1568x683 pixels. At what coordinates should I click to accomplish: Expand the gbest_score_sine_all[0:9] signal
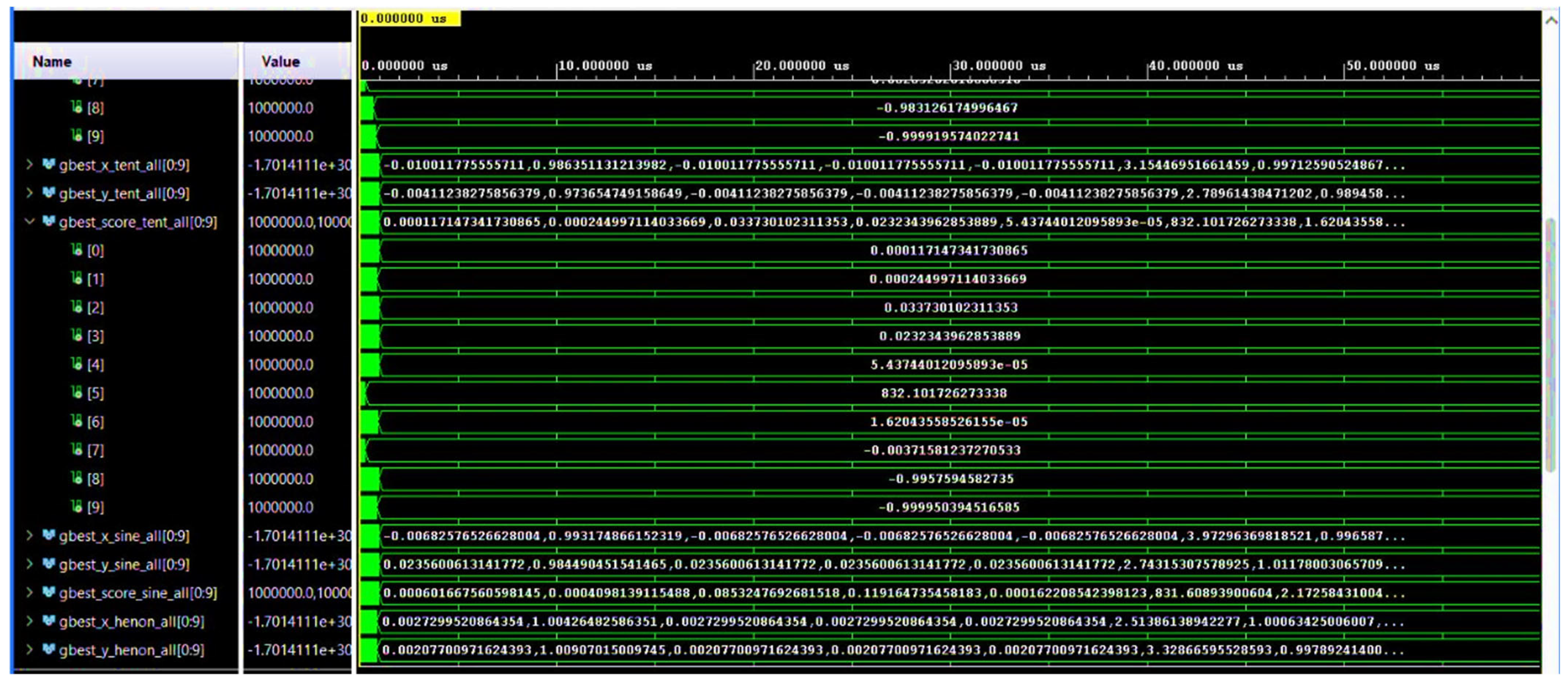coord(29,592)
